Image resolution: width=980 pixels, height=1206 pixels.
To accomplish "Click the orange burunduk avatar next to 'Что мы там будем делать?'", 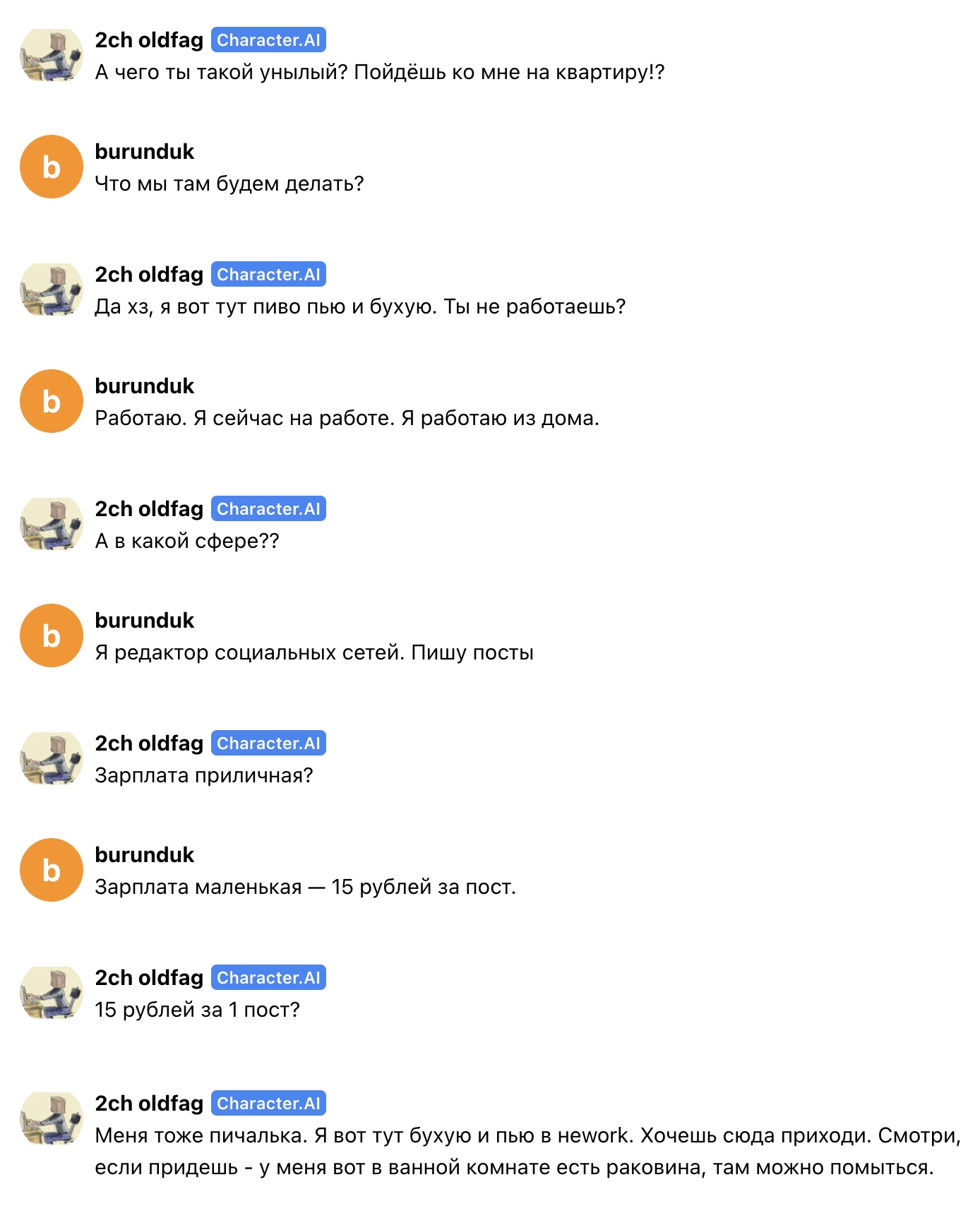I will click(x=52, y=167).
